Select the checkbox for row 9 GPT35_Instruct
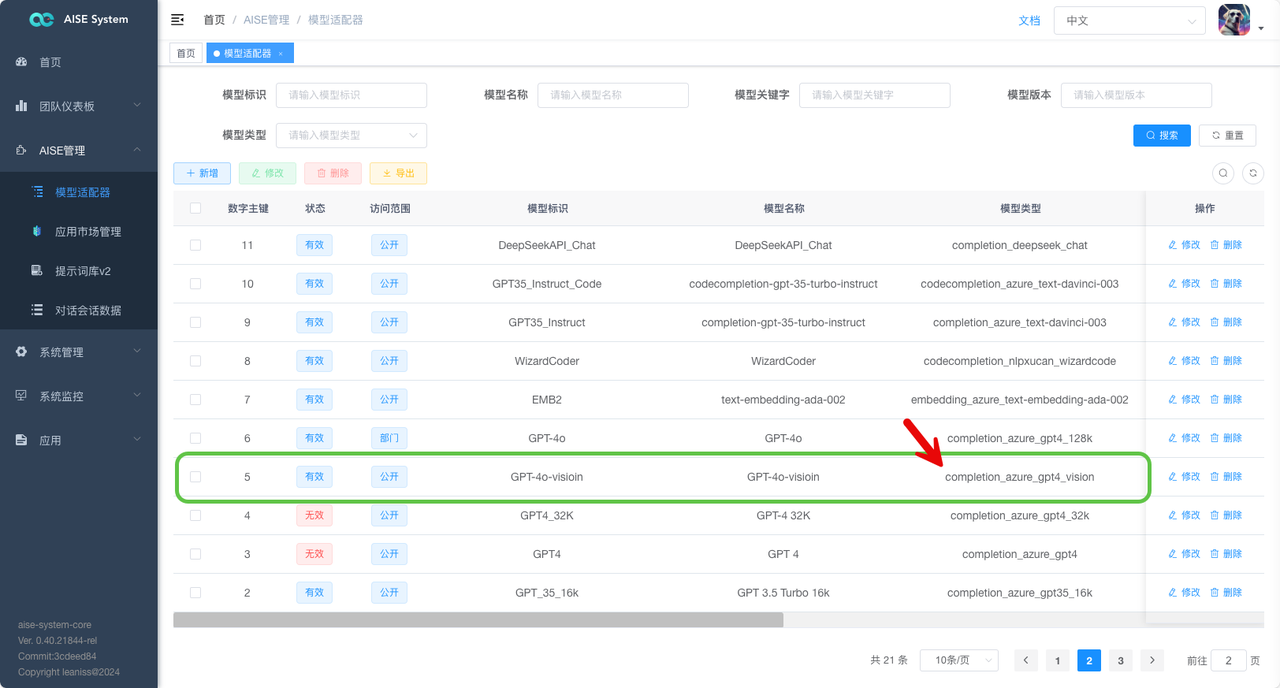The image size is (1280, 688). click(x=196, y=322)
